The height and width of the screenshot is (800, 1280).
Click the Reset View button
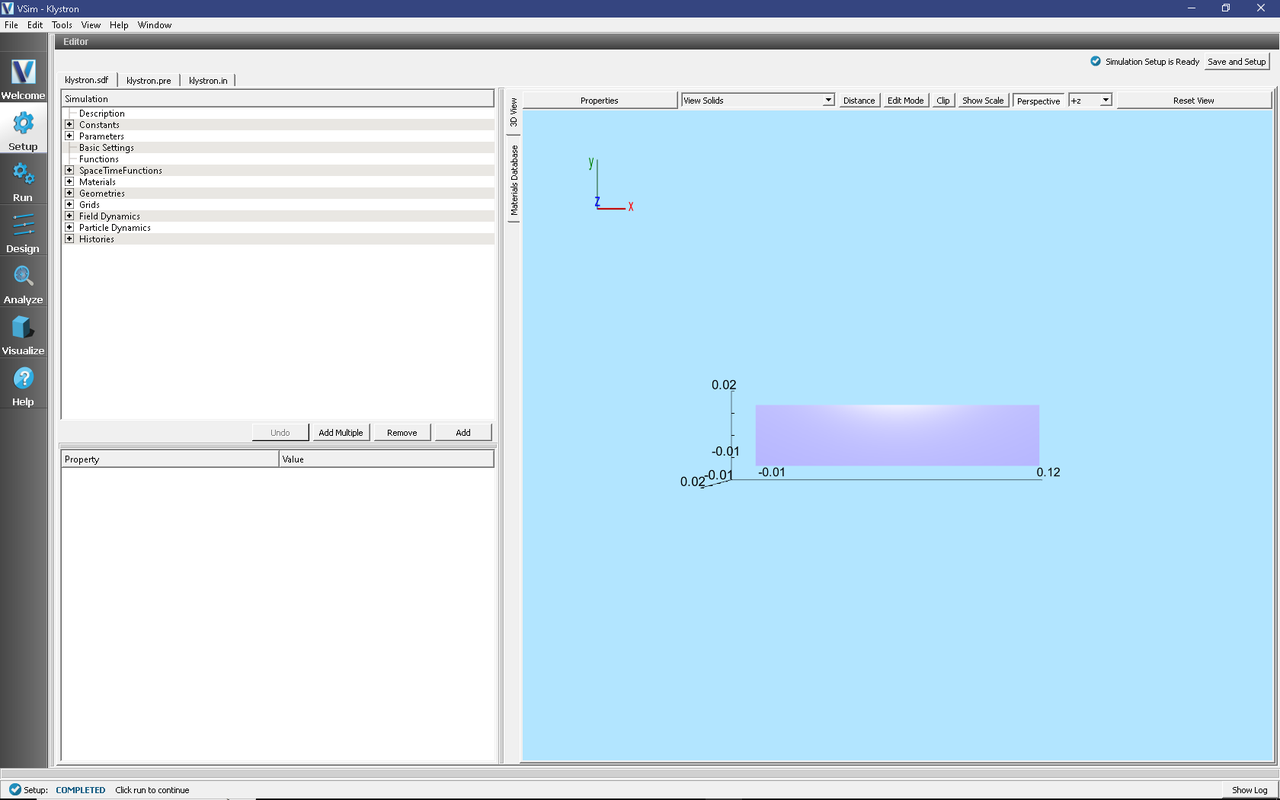coord(1193,100)
